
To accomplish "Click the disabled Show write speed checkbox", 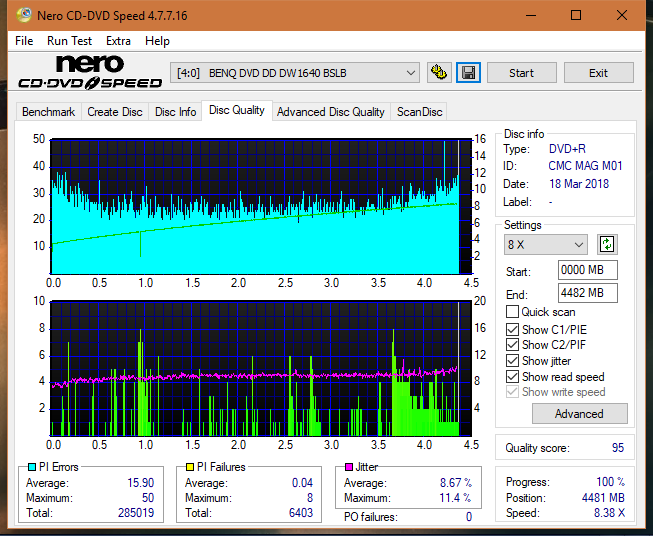I will click(512, 392).
